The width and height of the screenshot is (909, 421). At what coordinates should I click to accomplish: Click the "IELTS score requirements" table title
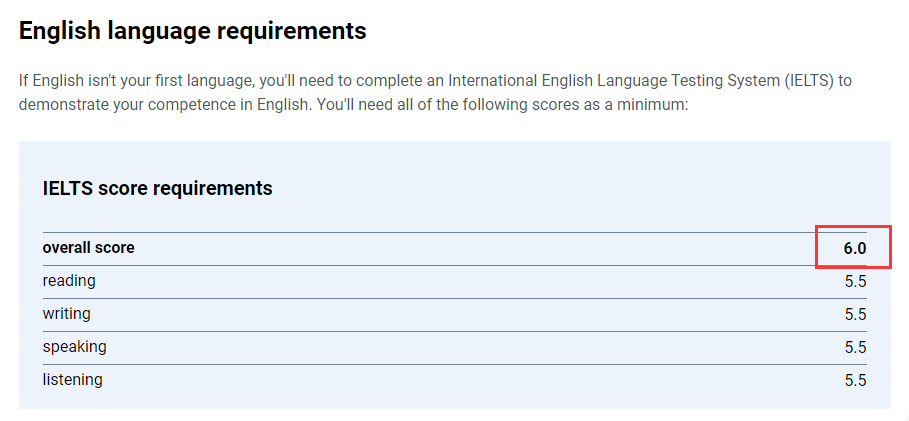coord(157,188)
